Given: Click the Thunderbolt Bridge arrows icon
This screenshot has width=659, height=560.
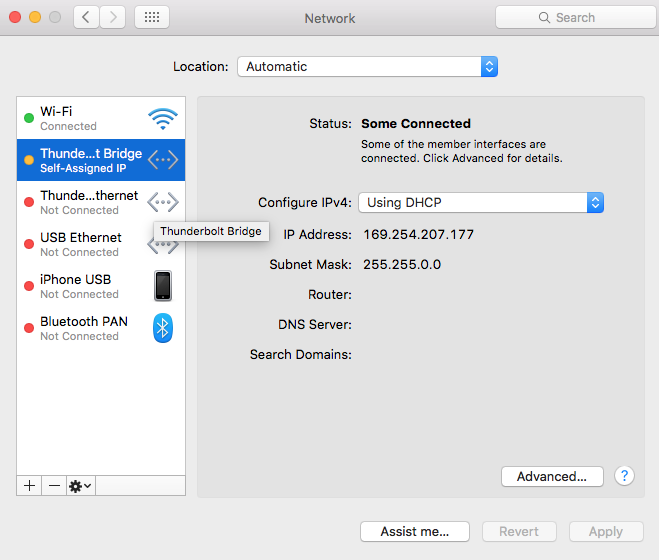Looking at the screenshot, I should pos(162,160).
